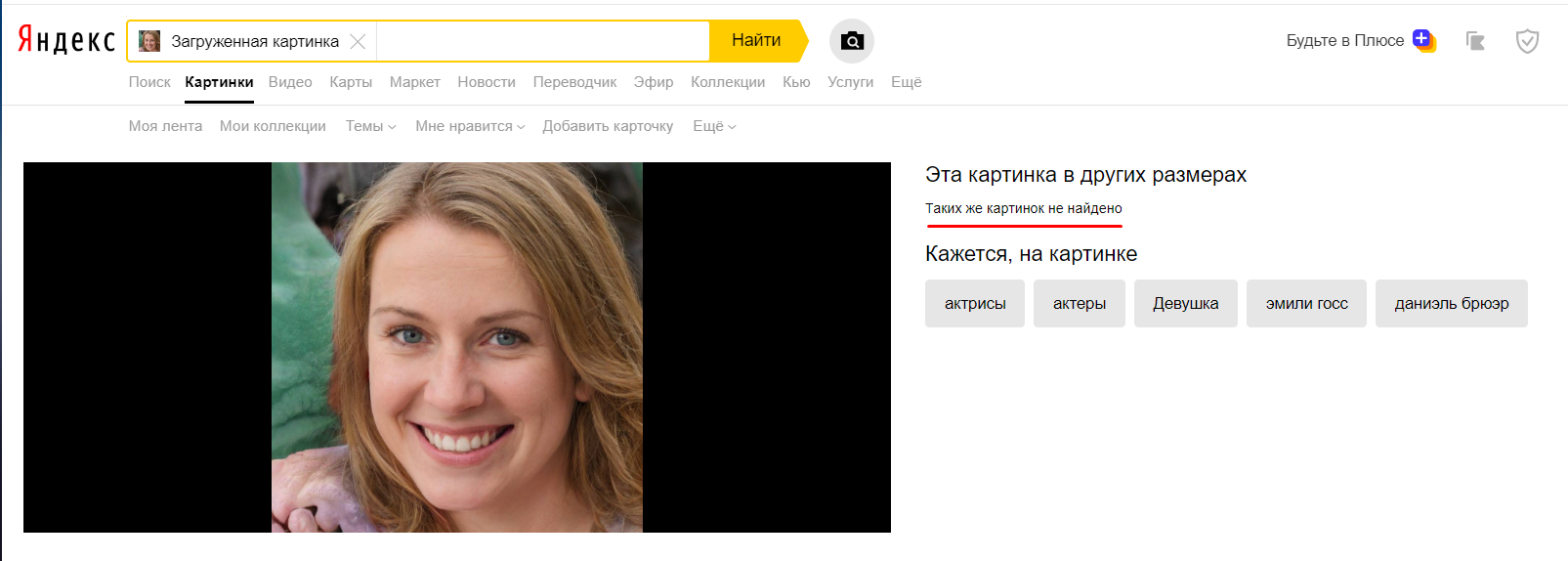The image size is (1568, 561).
Task: Click the Yandex Plus icon
Action: coord(1422,40)
